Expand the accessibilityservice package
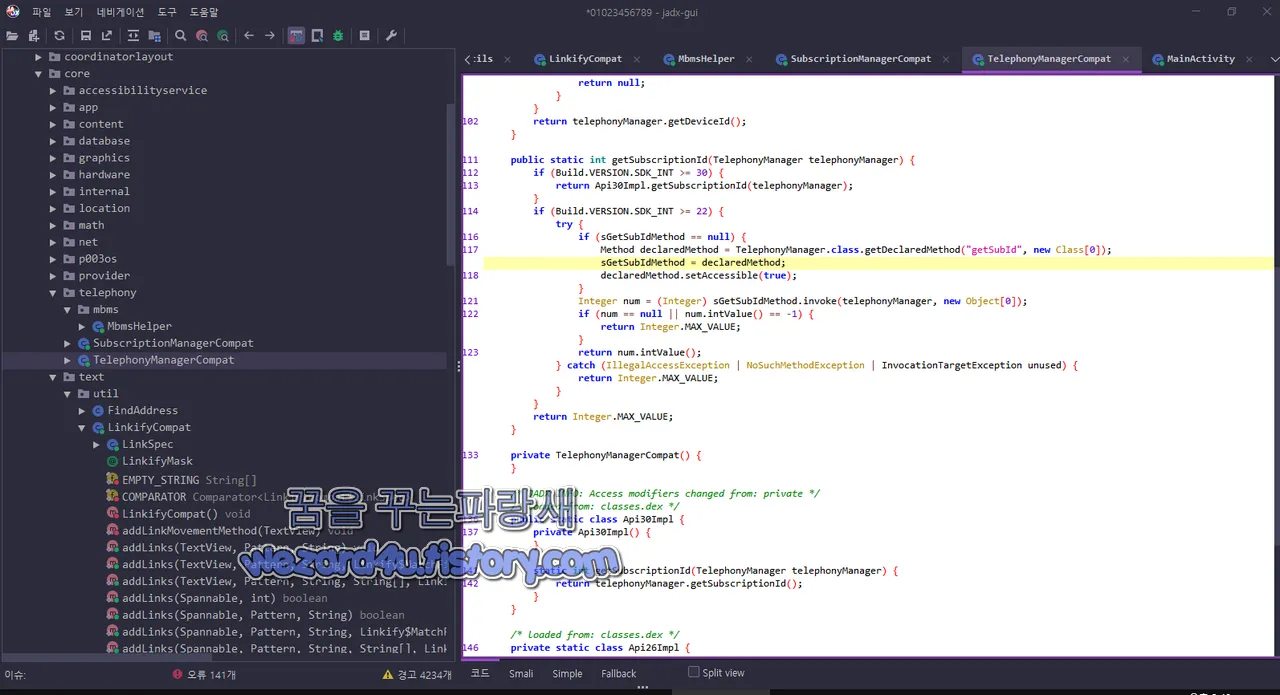Image resolution: width=1280 pixels, height=695 pixels. point(53,91)
